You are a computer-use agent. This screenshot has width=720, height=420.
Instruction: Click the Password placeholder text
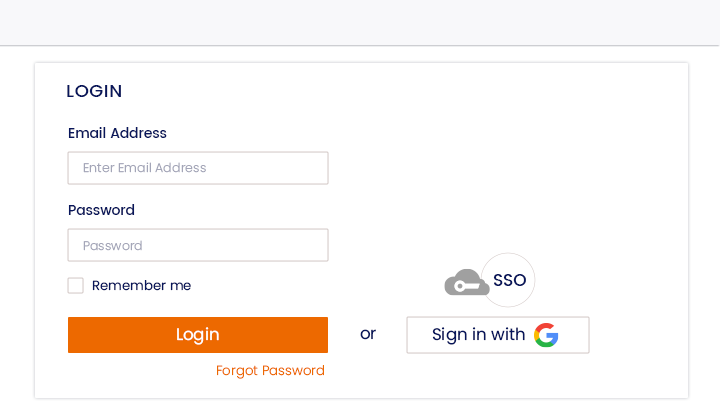click(x=112, y=246)
